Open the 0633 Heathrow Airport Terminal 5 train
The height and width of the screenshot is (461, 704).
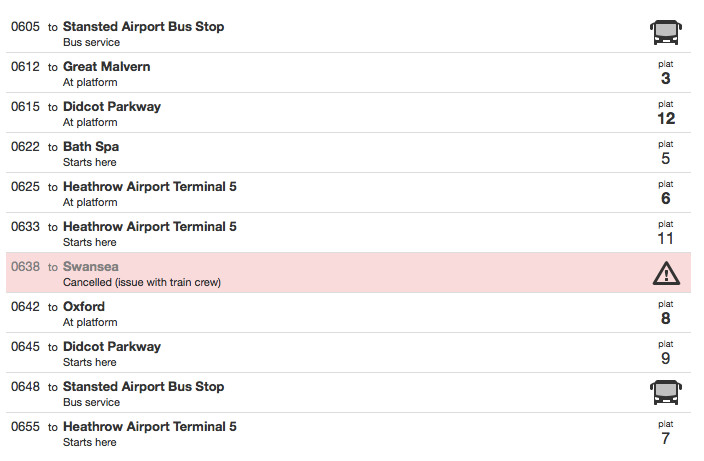pyautogui.click(x=149, y=227)
